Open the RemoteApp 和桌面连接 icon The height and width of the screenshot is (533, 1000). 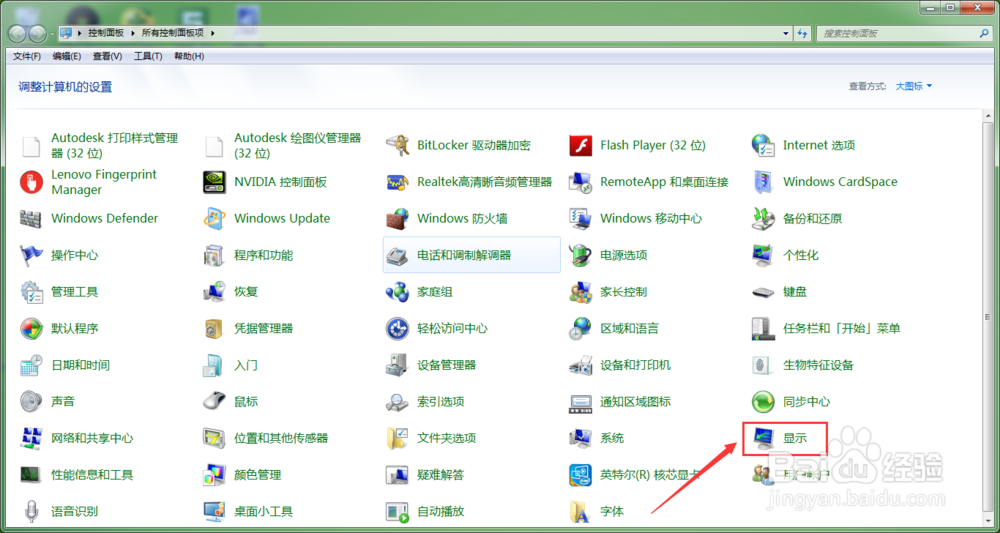580,182
